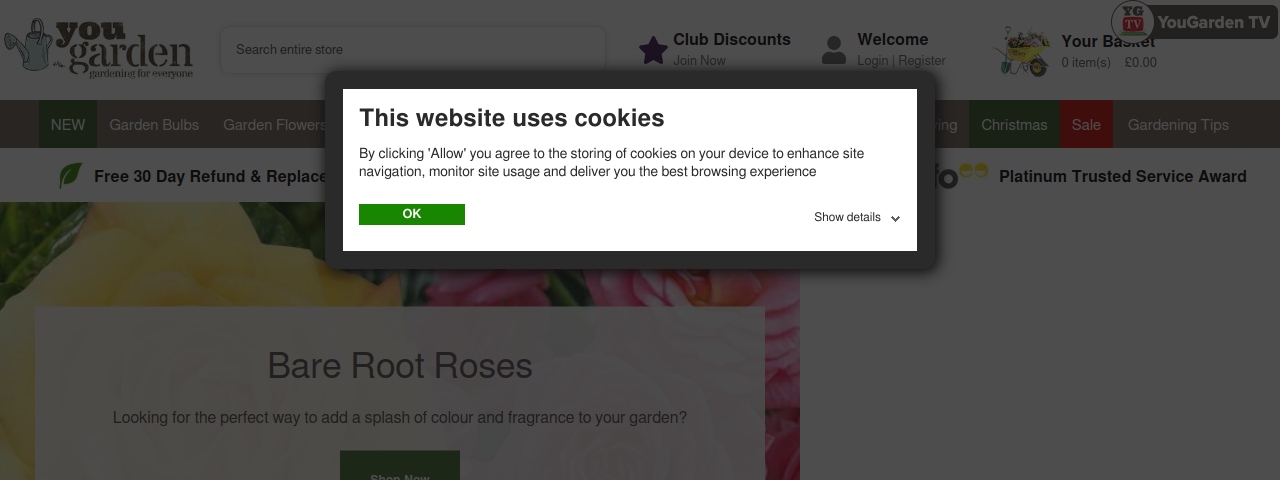This screenshot has width=1280, height=480.
Task: Show details of cookie usage
Action: click(x=847, y=217)
